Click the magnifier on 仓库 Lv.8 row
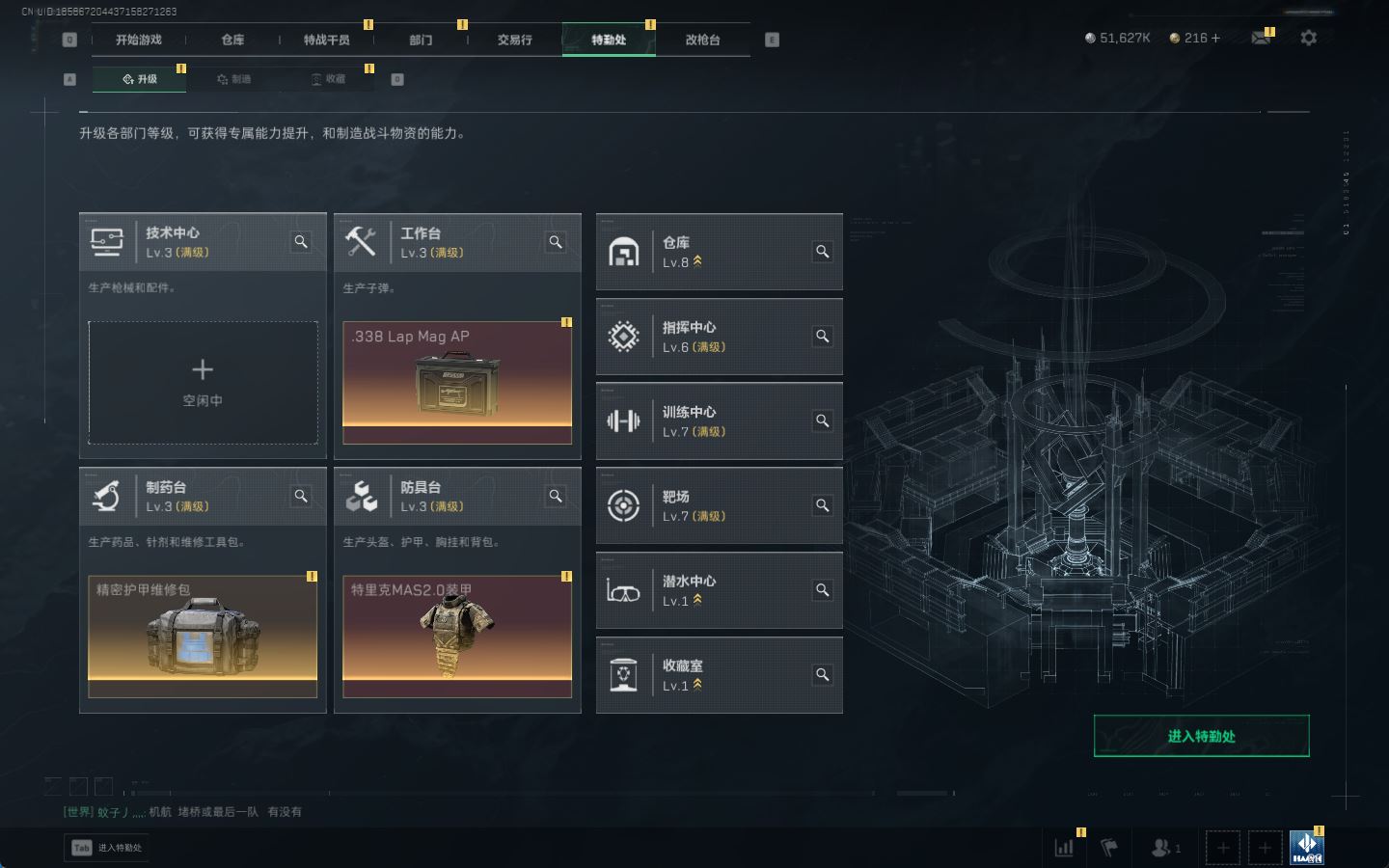 click(x=823, y=252)
